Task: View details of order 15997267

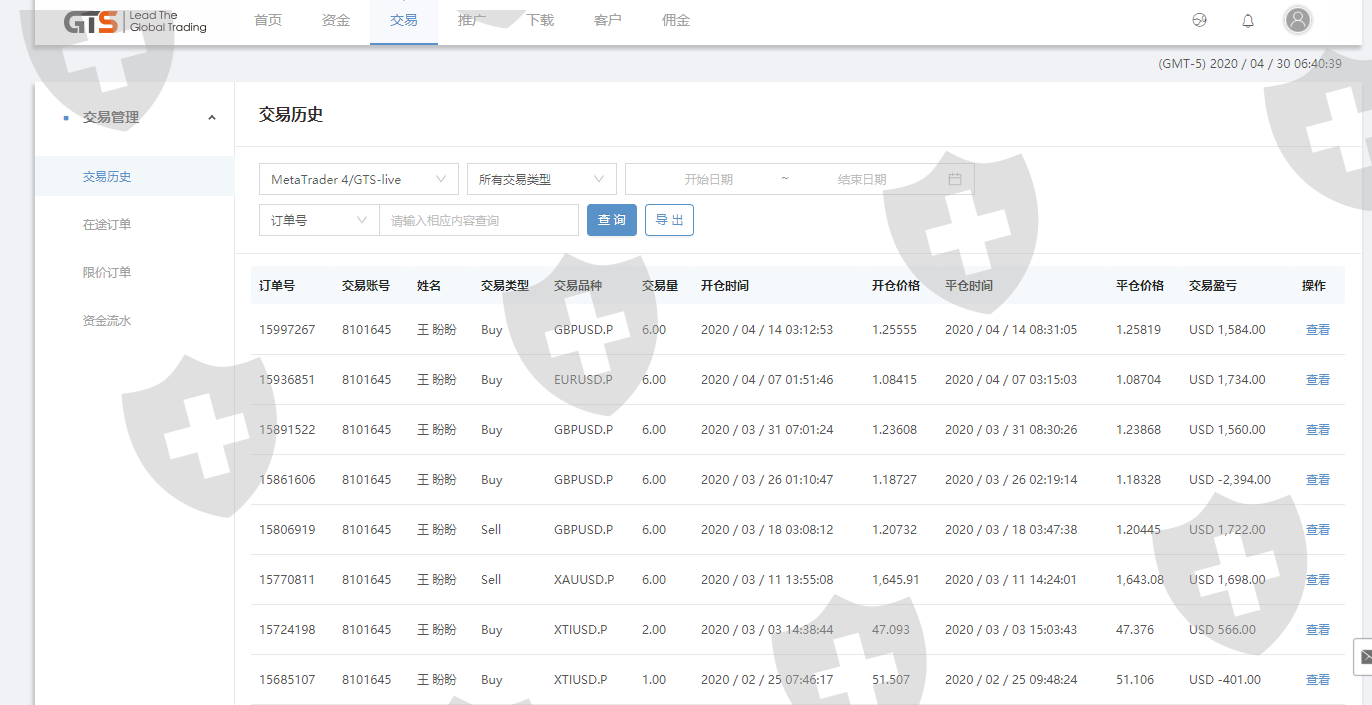Action: tap(1317, 330)
